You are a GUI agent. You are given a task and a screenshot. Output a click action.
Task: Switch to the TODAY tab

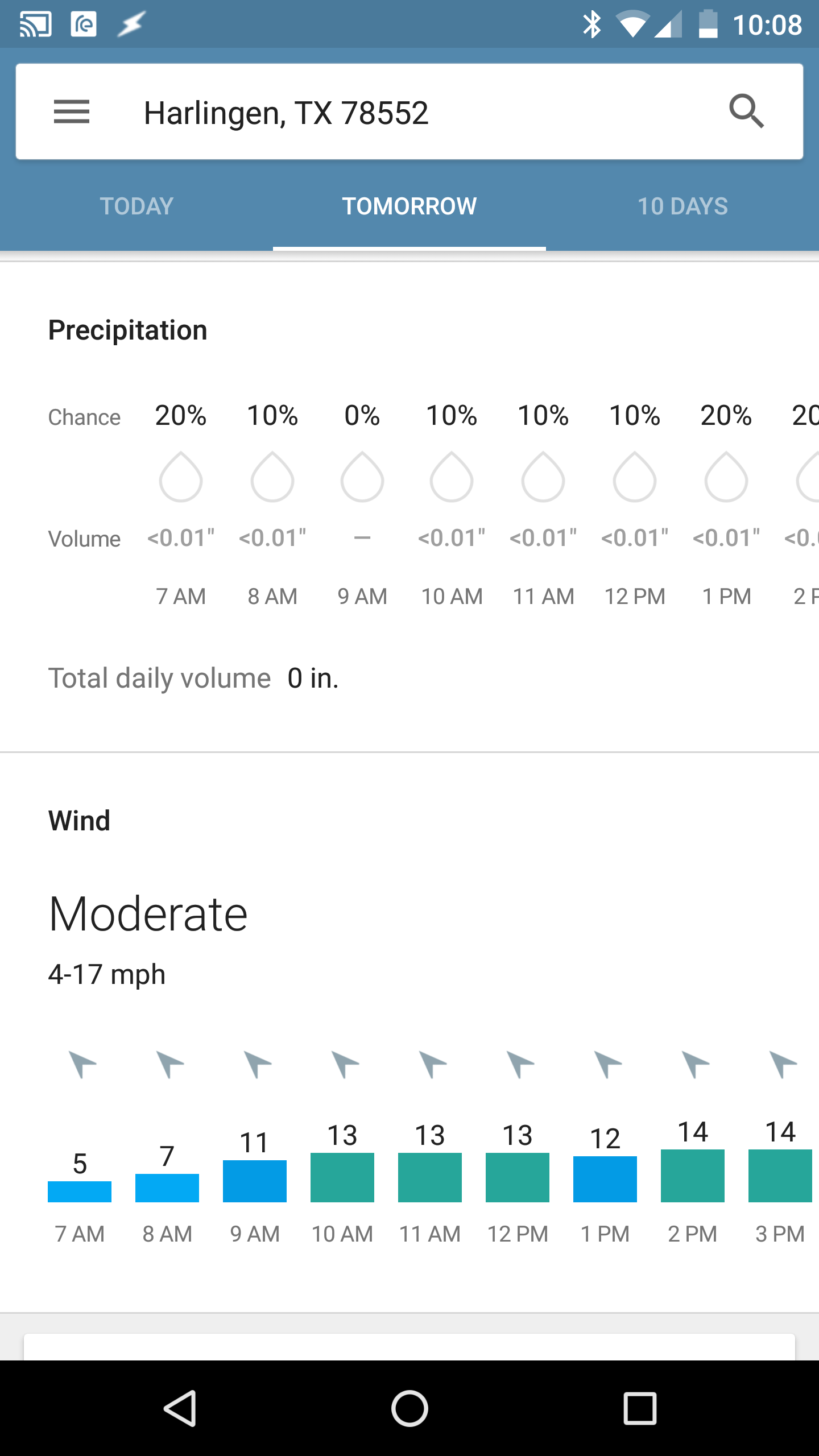136,206
